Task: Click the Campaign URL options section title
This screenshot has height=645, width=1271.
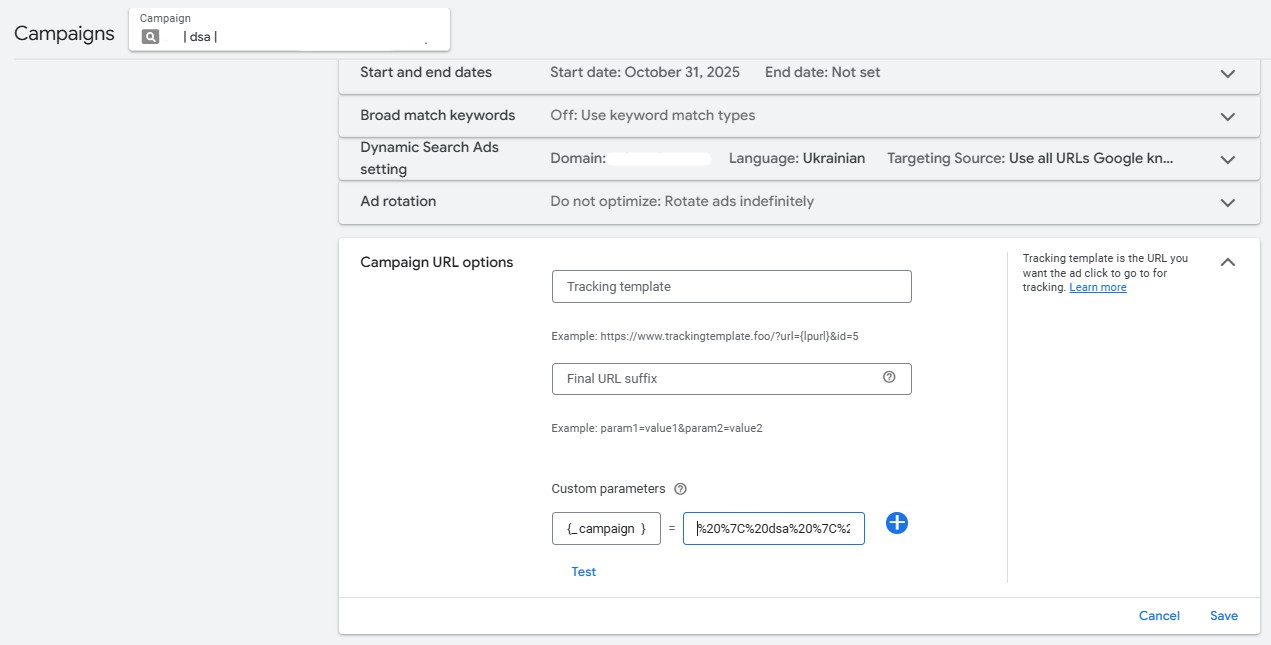Action: coord(436,263)
